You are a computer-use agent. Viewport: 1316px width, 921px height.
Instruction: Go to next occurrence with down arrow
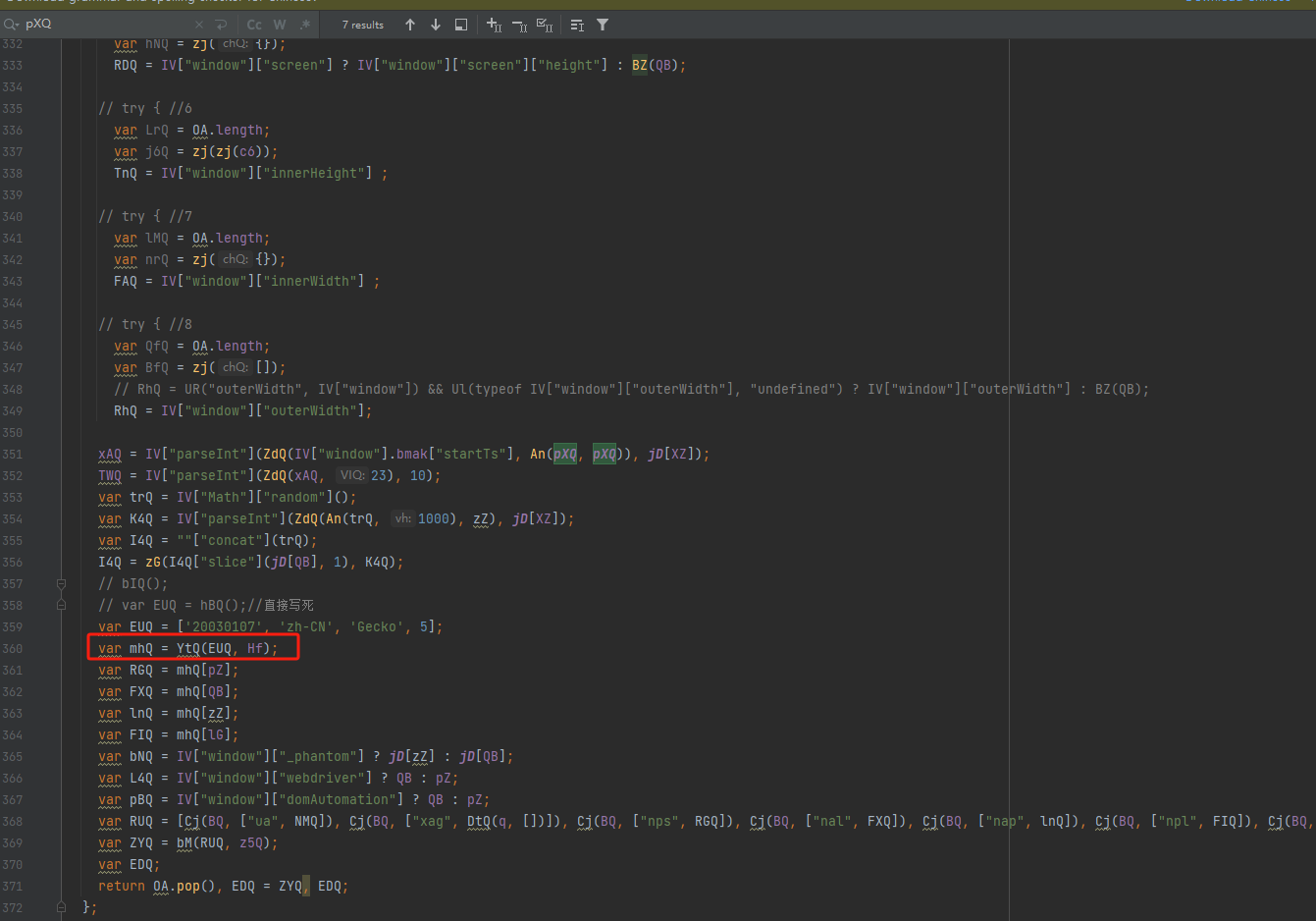[436, 25]
